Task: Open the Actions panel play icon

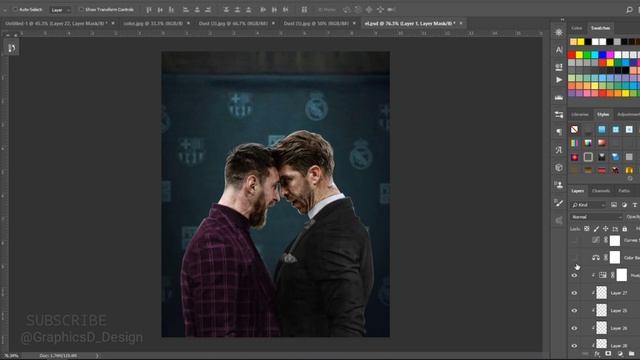Action: [559, 80]
